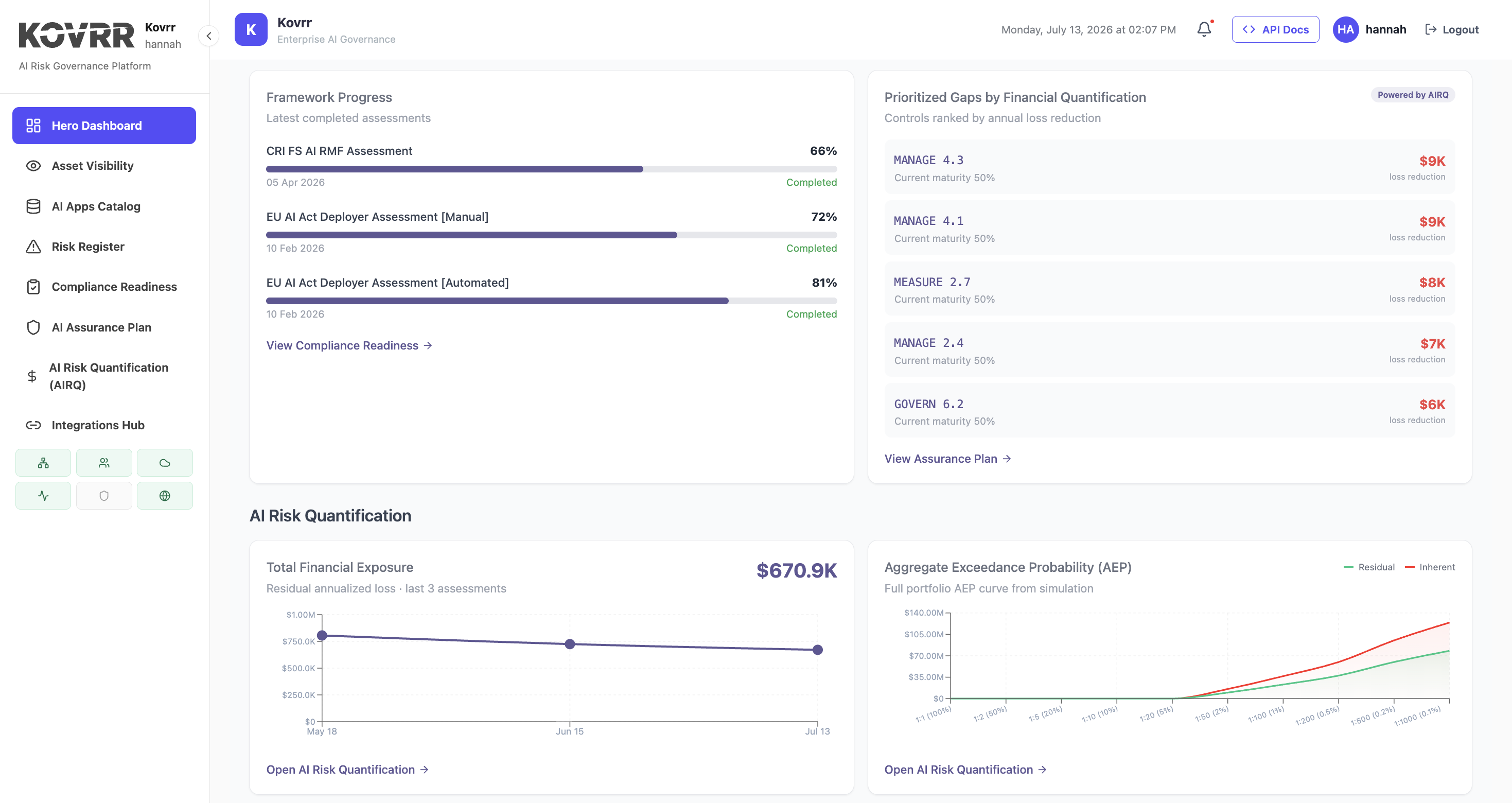Open the Risk Register

(104, 247)
